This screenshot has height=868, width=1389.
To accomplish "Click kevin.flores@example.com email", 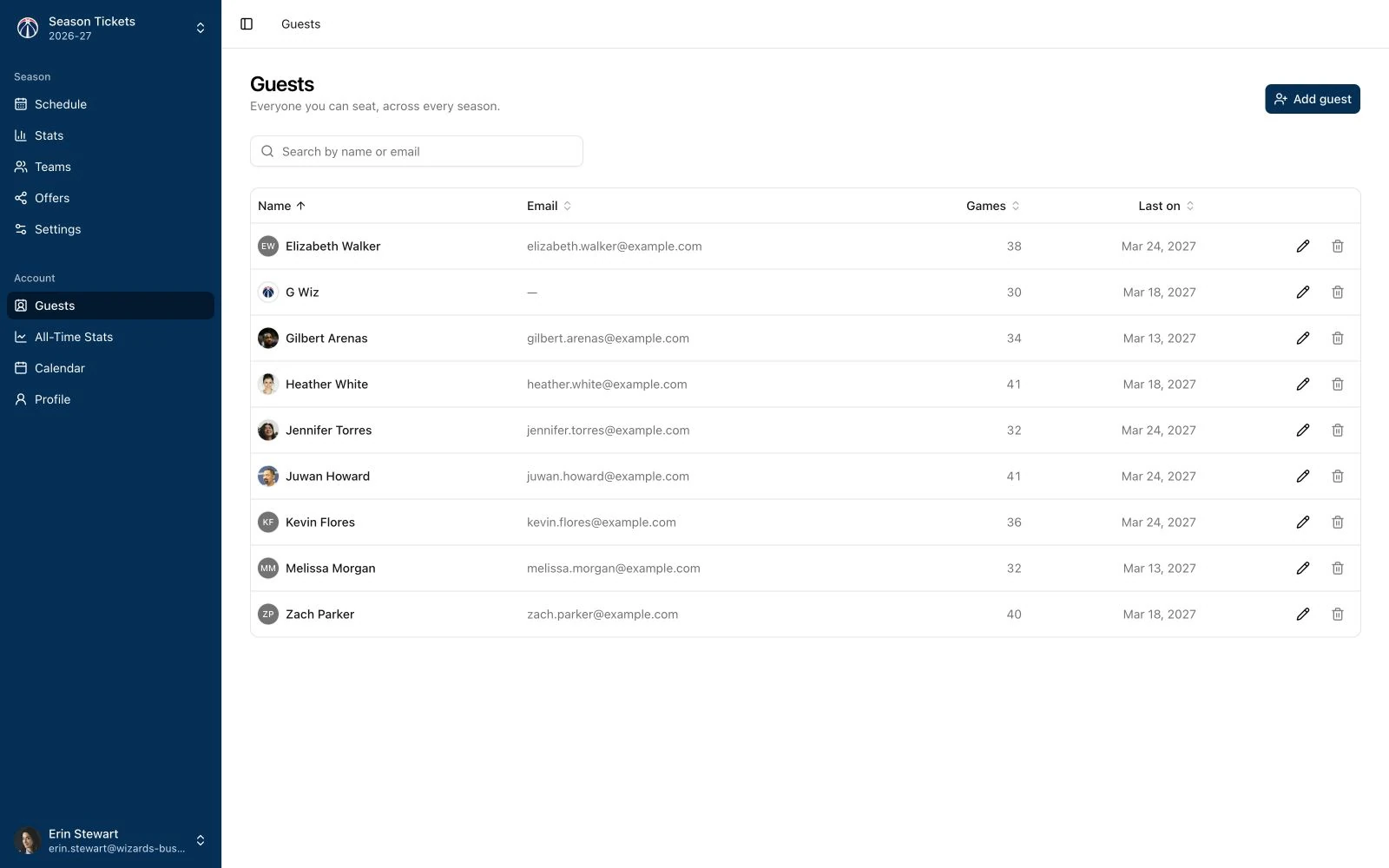I will (x=602, y=523).
